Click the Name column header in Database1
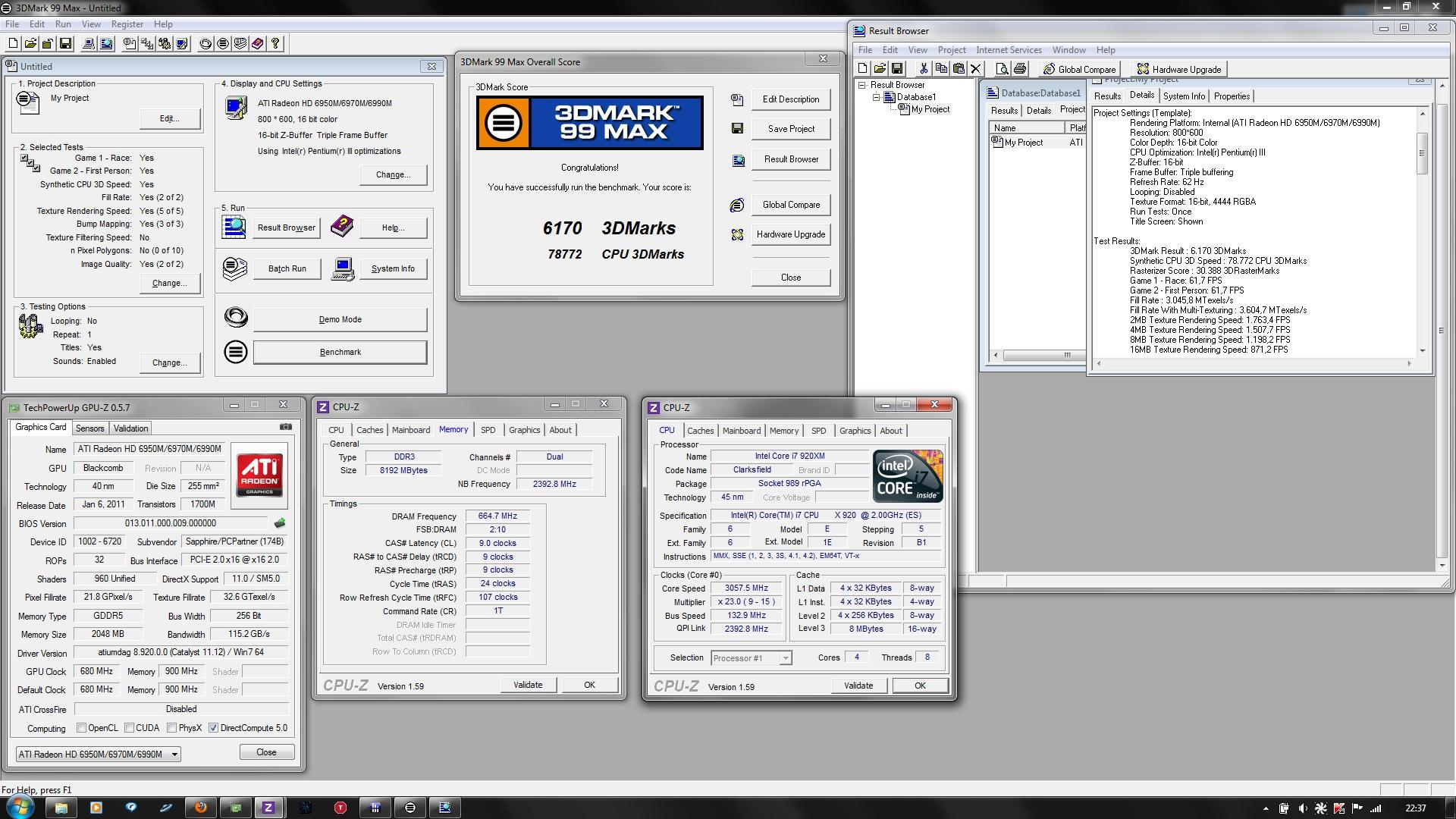The image size is (1456, 819). pos(1027,128)
